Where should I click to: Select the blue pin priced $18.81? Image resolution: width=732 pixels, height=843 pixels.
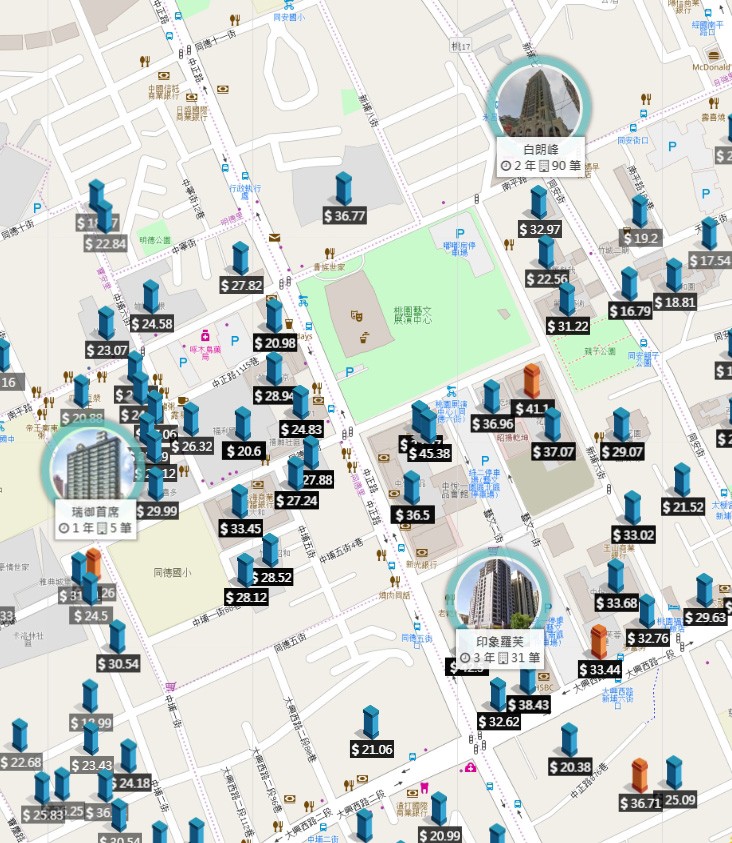(674, 275)
